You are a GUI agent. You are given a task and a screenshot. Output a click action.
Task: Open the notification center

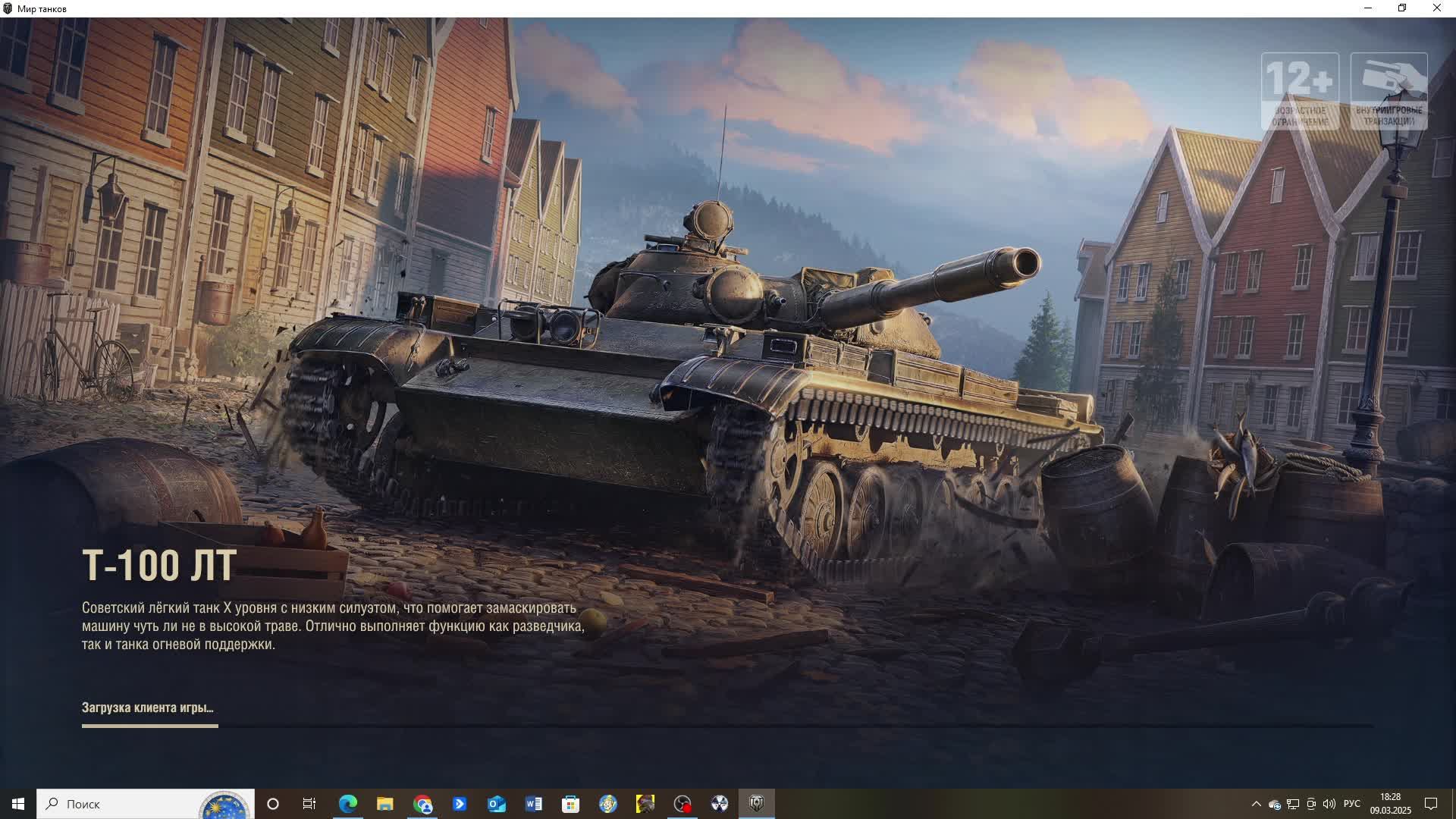coord(1431,804)
